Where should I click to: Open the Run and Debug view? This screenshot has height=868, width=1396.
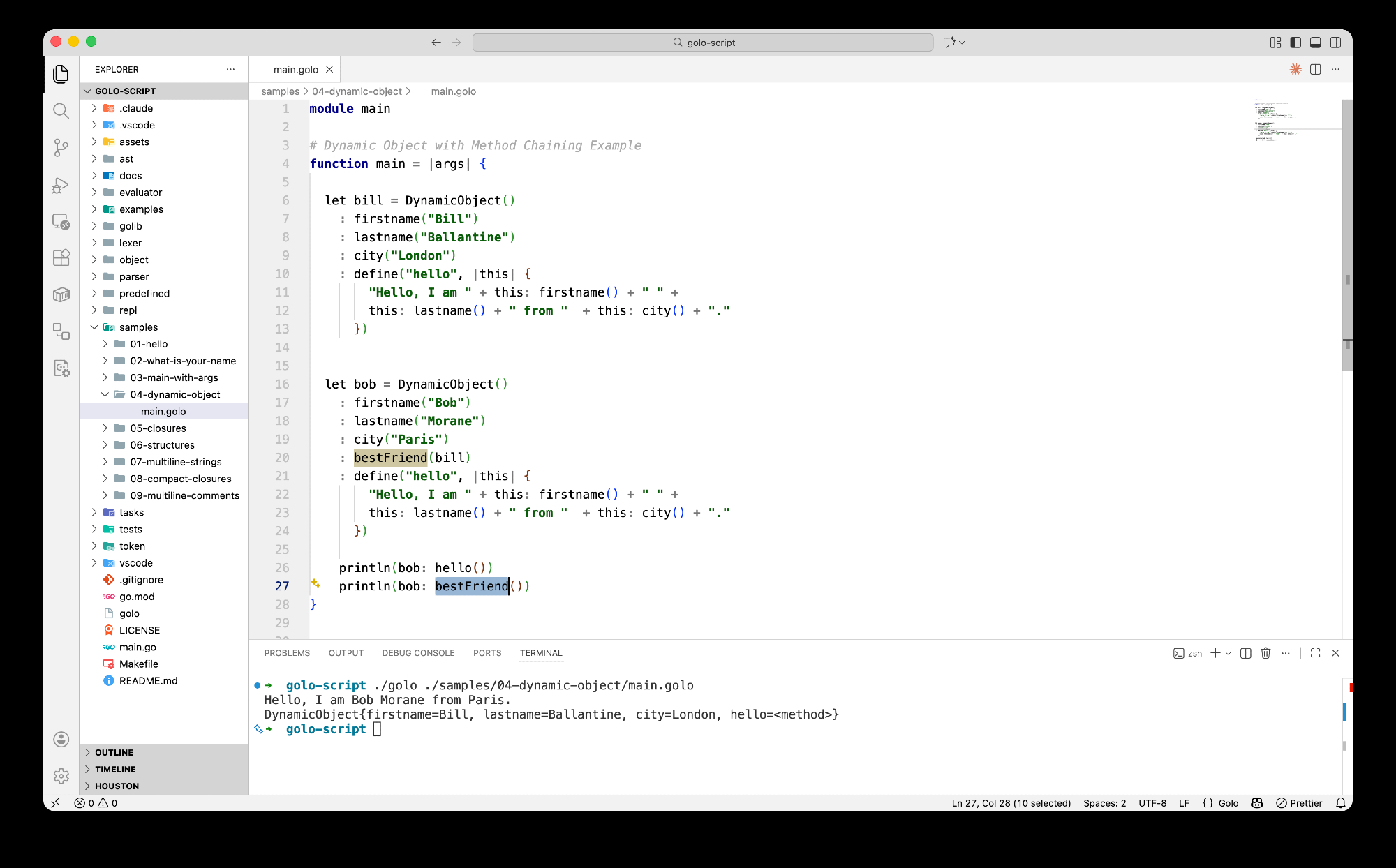[x=61, y=185]
